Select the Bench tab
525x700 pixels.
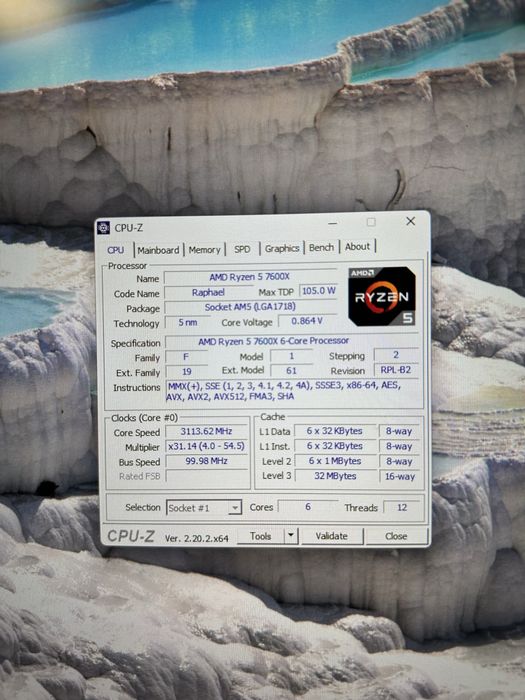pyautogui.click(x=321, y=247)
